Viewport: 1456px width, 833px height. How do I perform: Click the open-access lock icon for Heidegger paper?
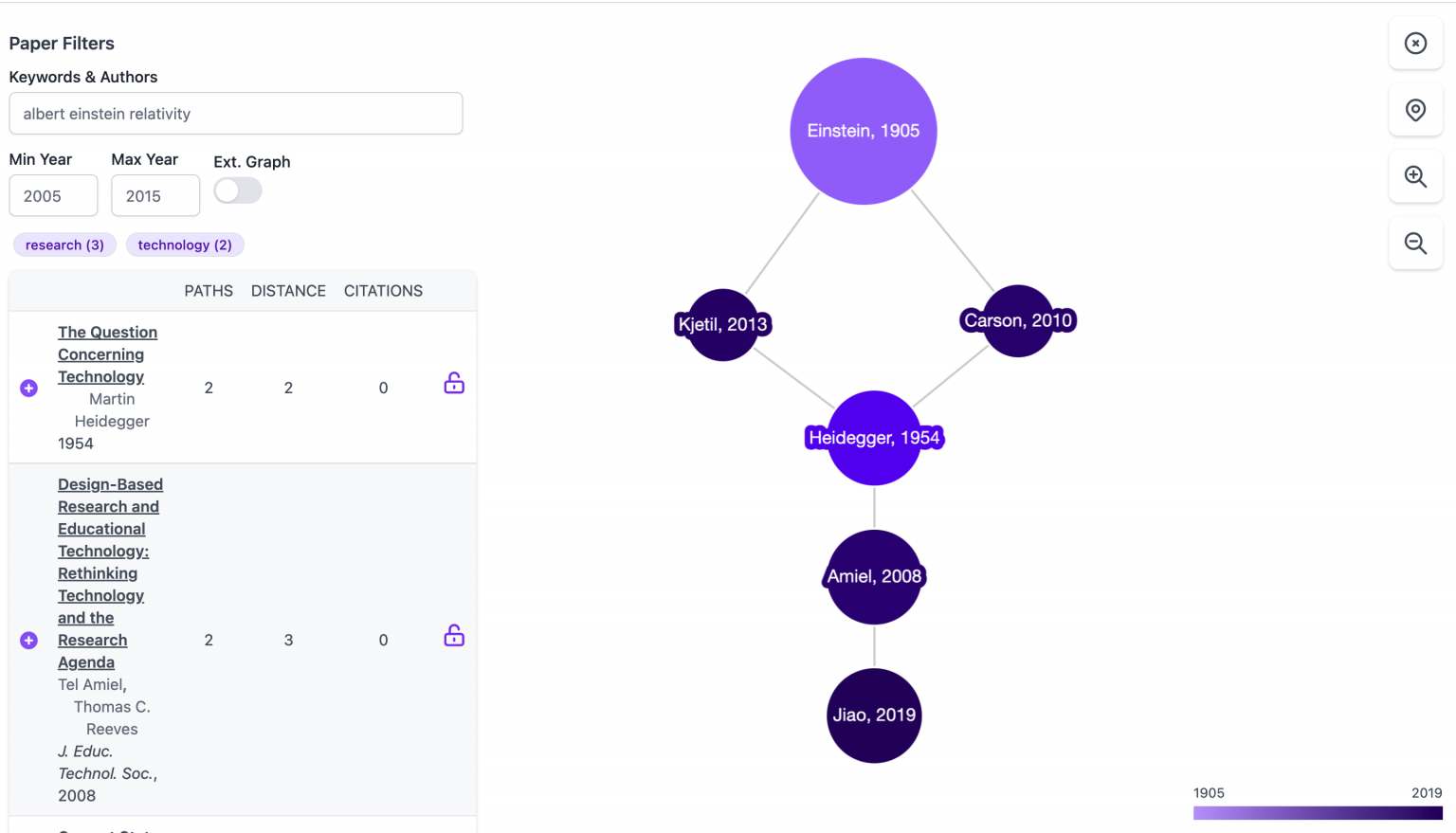pyautogui.click(x=454, y=383)
